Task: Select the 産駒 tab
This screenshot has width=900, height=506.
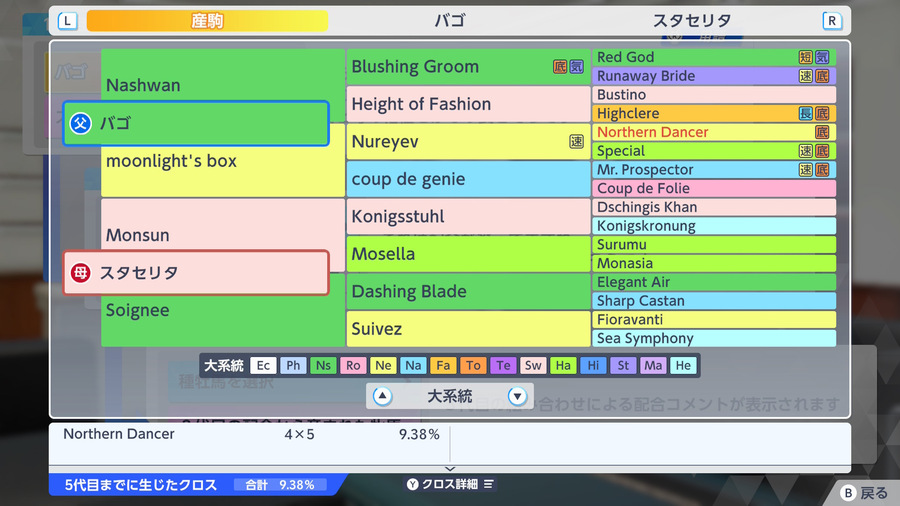Action: pos(207,21)
